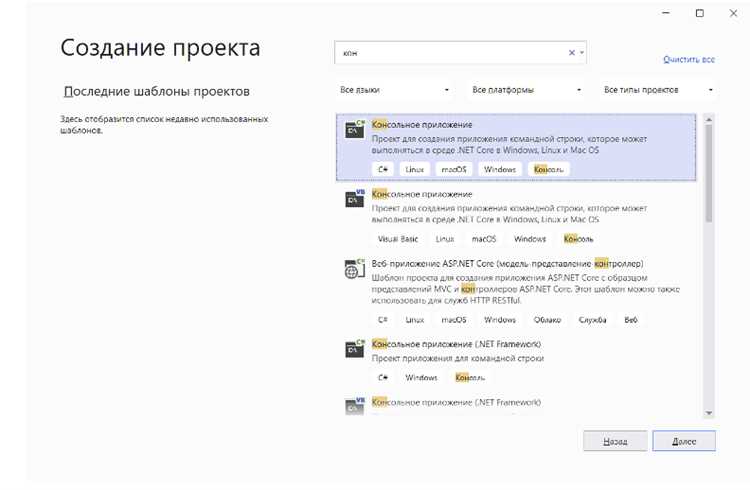Click the template list scroll down arrow
Screen dimensions: 750x490
[x=709, y=413]
